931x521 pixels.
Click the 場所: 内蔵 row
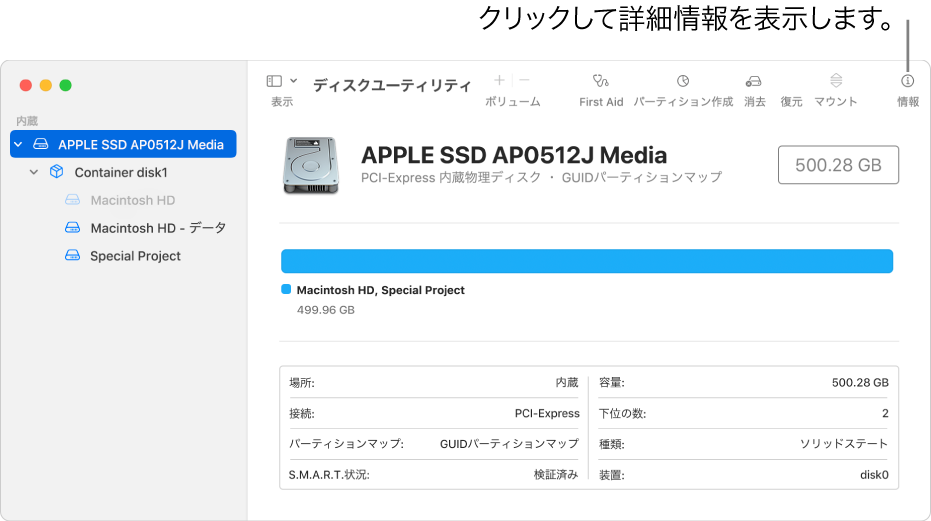point(433,383)
